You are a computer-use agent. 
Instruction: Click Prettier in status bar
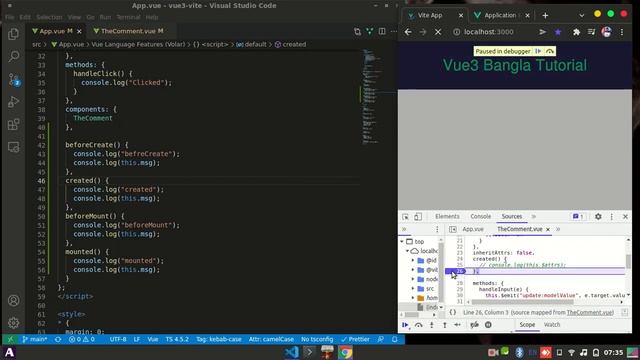[356, 339]
